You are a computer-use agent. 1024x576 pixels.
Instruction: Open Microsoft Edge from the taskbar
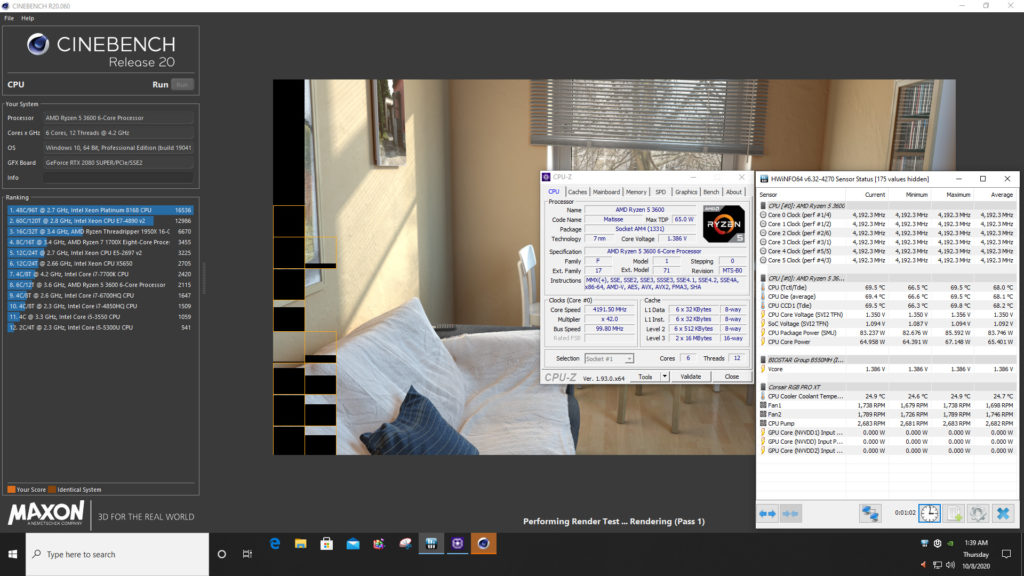coord(274,543)
